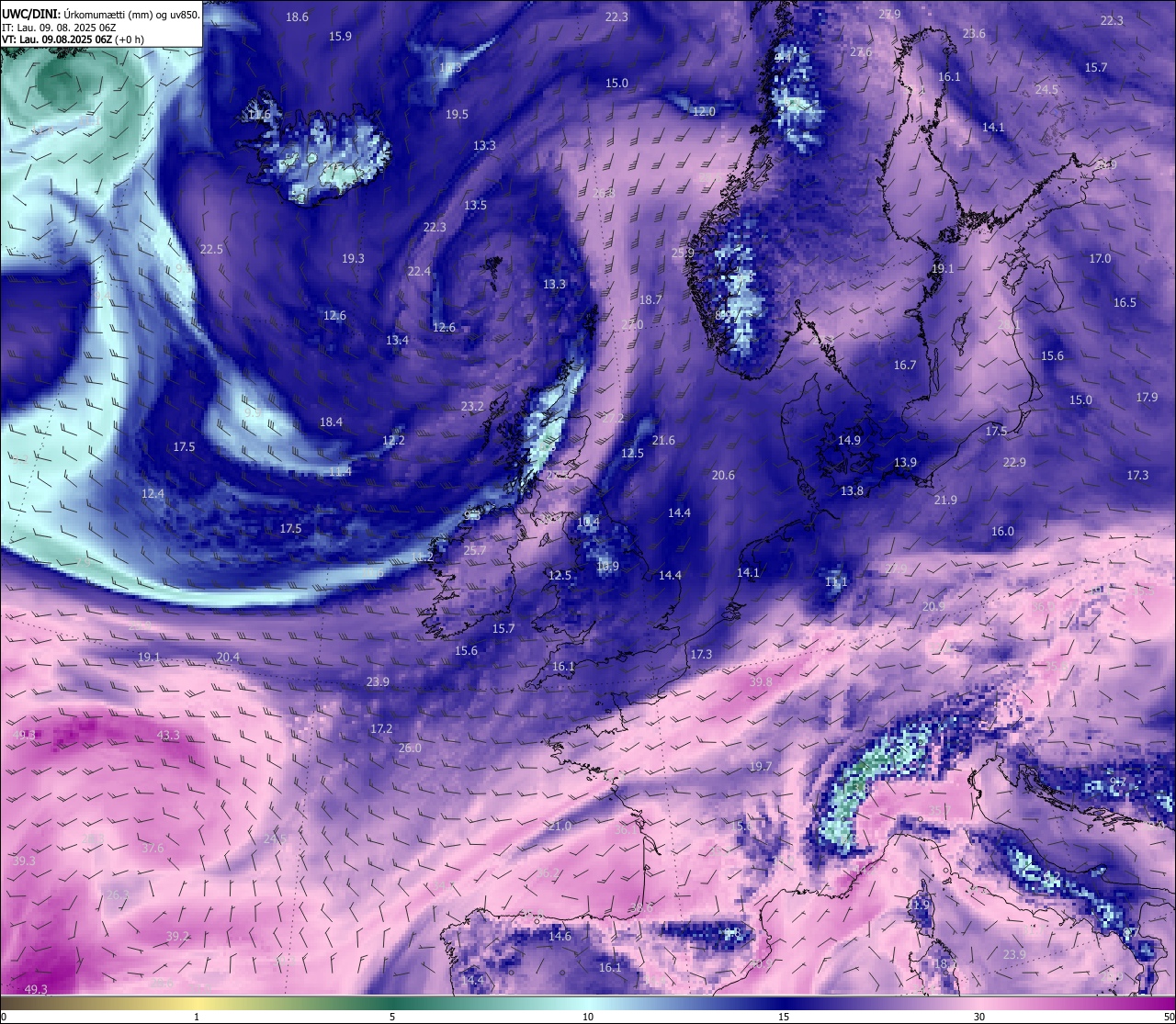The image size is (1176, 1024).
Task: Click the UWC/DINI Úrkomumætti title line
Action: 101,15
